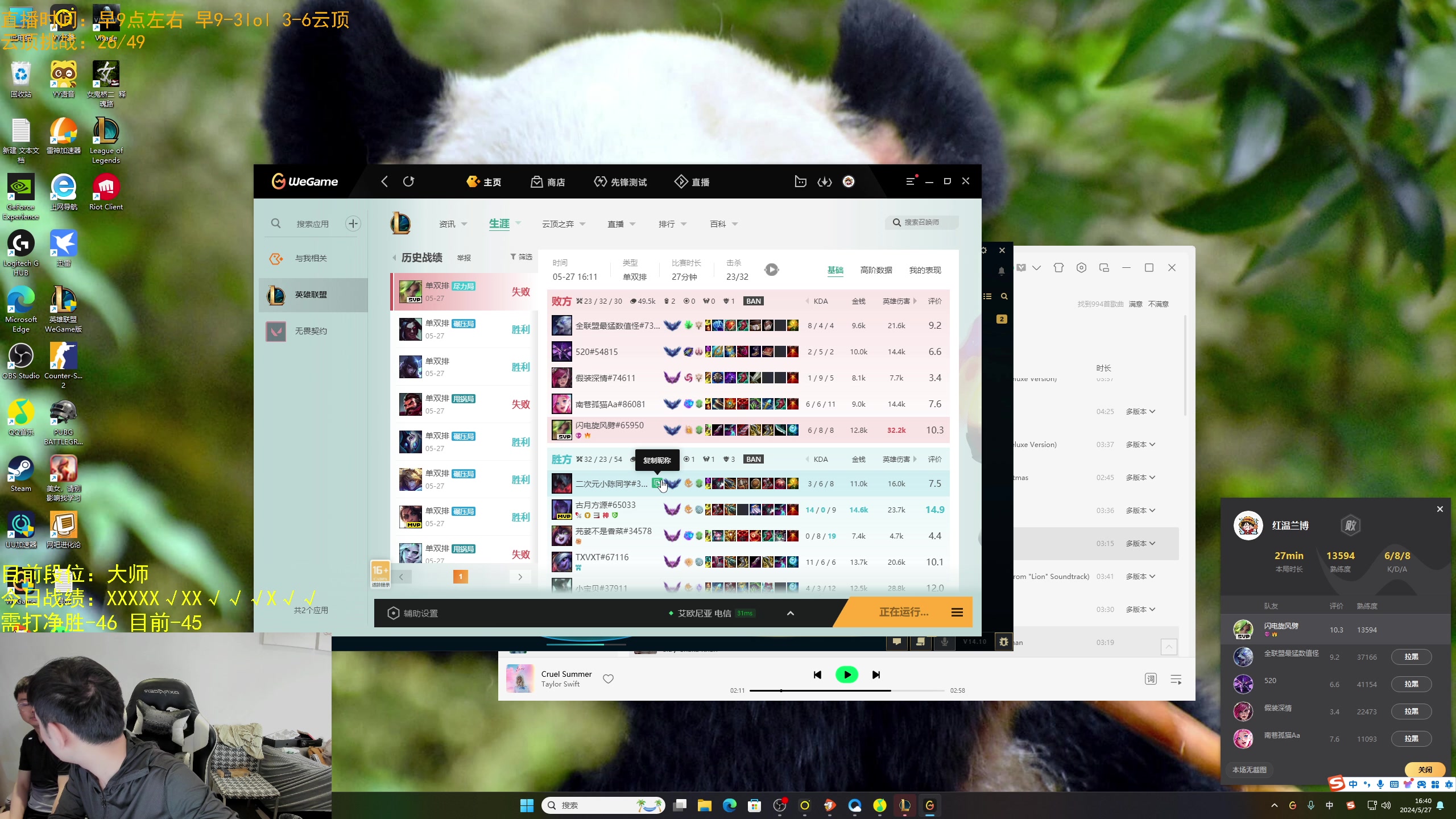The width and height of the screenshot is (1456, 819).
Task: Open the WeGame 直播 tab
Action: click(692, 182)
